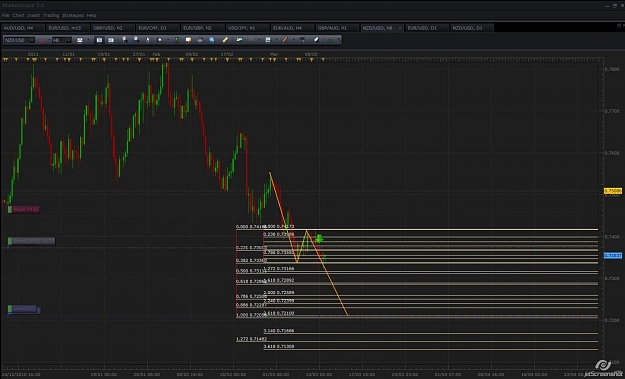Expand the chart type dropdown arrow
625x379 pixels.
(x=88, y=40)
